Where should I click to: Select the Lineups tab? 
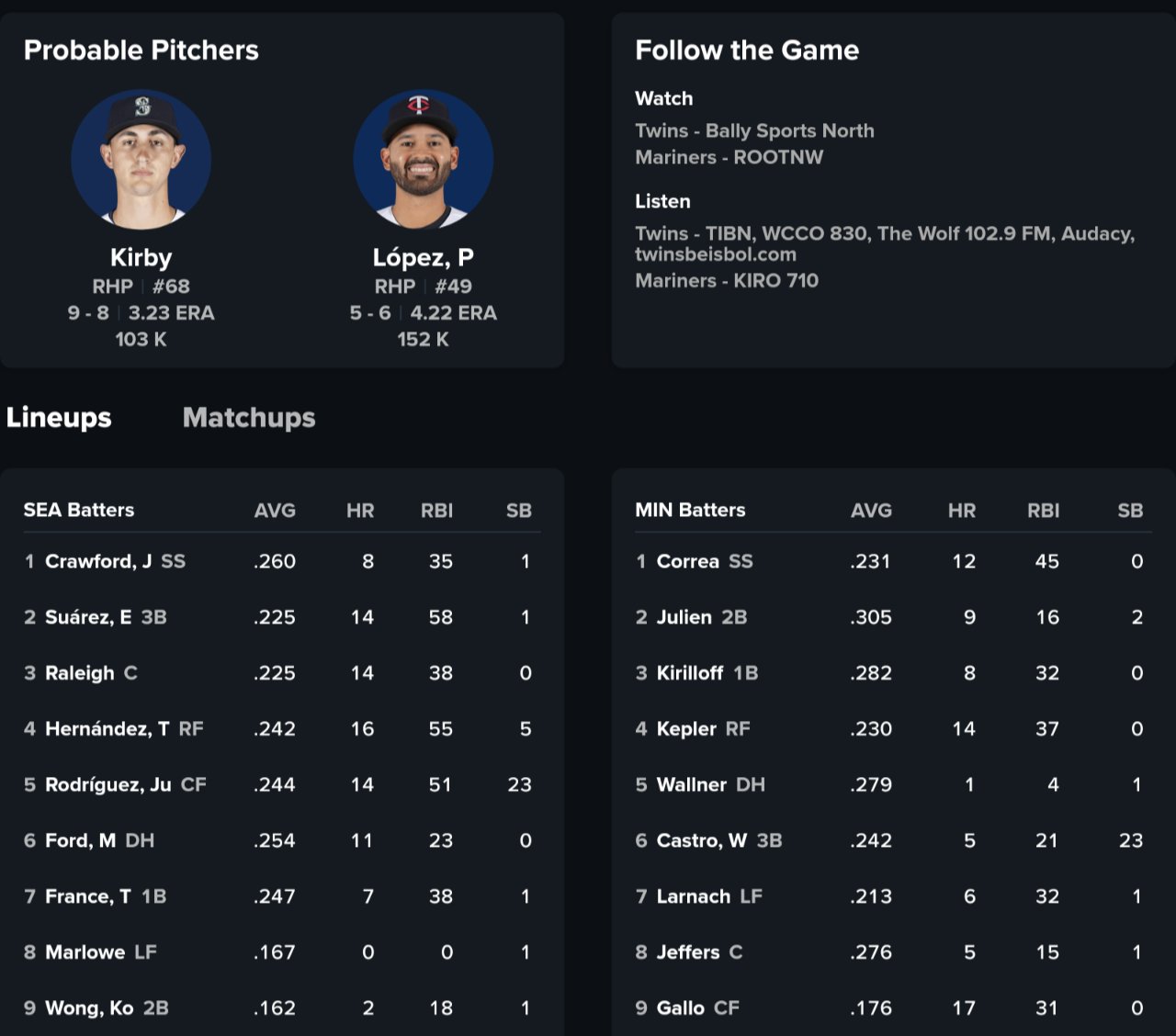[59, 418]
